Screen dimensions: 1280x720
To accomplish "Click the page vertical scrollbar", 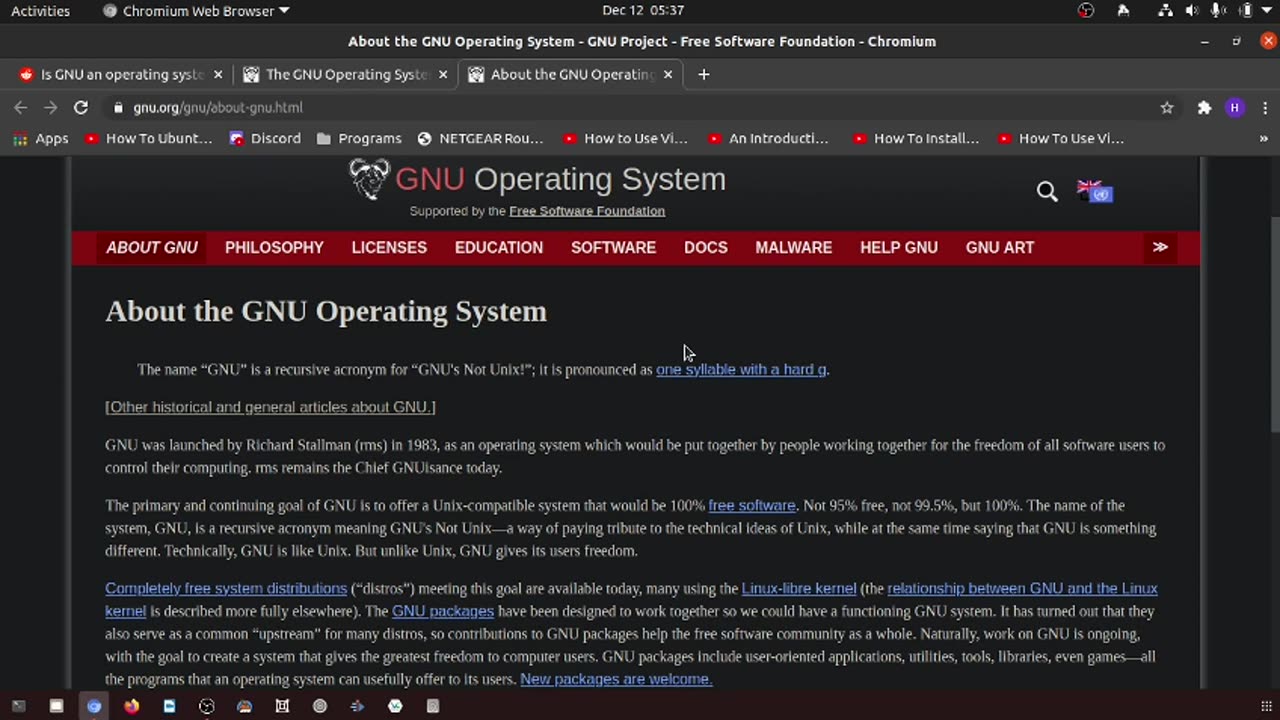I will coord(1274,325).
